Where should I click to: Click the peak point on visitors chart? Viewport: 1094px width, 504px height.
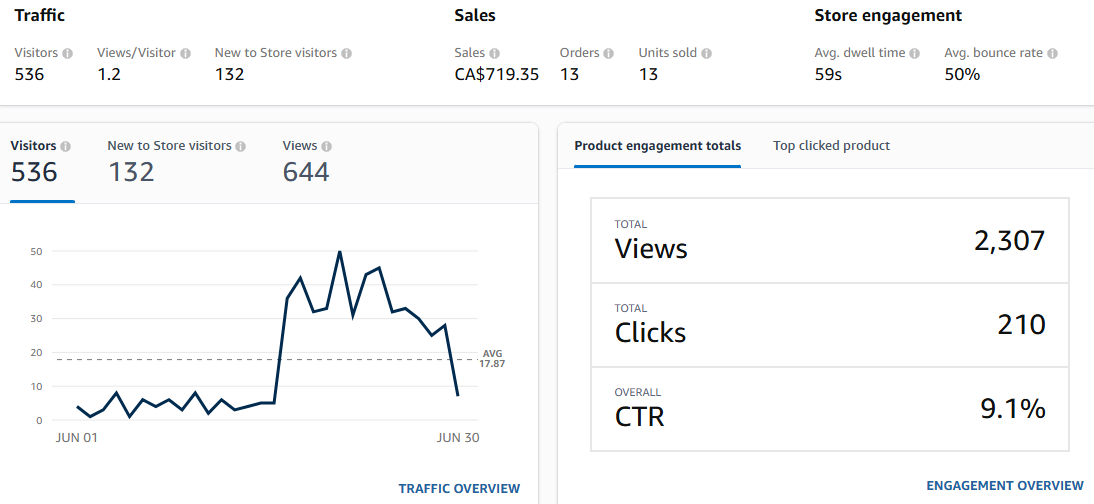(340, 251)
